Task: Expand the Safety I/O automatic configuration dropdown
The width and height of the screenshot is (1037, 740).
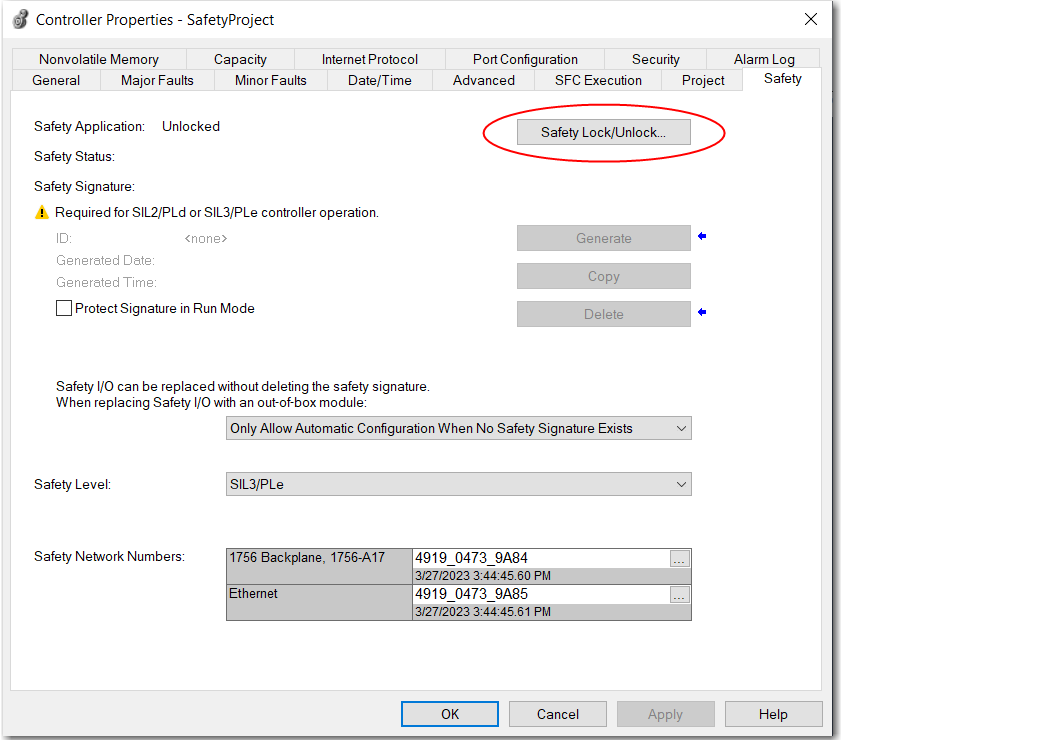Action: [x=459, y=428]
